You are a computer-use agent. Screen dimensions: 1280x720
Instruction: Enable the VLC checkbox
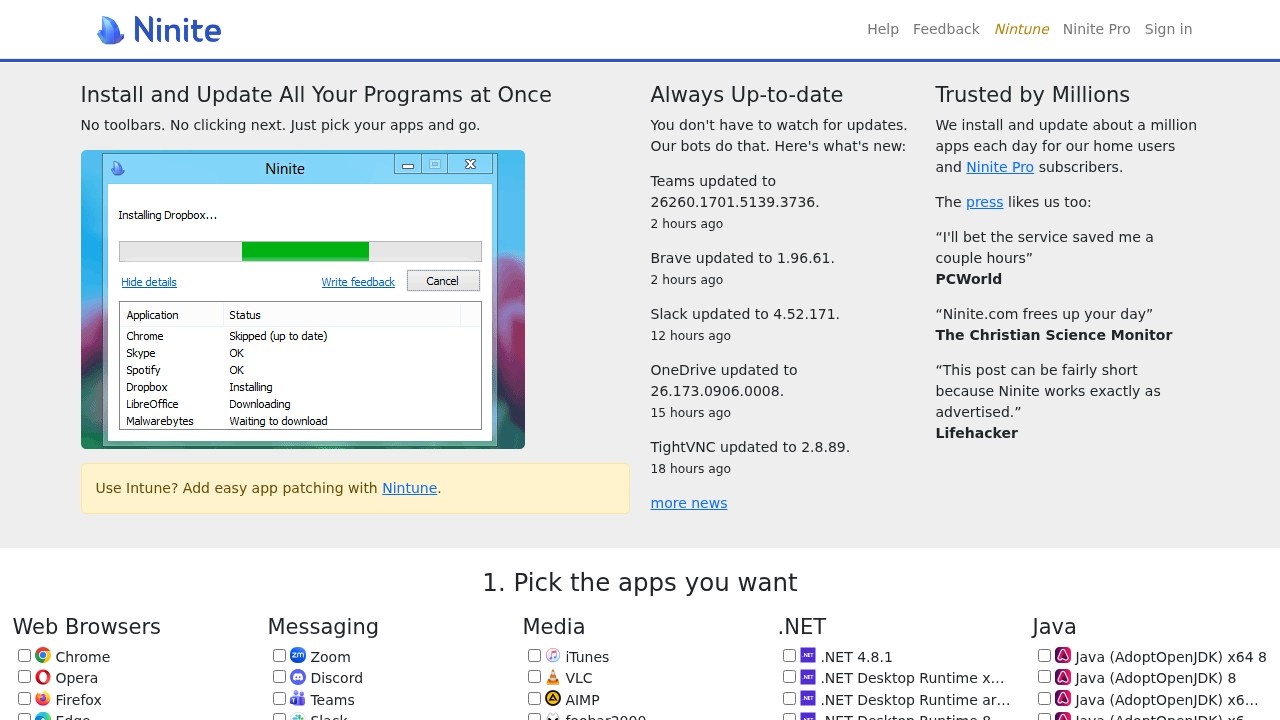(x=534, y=677)
